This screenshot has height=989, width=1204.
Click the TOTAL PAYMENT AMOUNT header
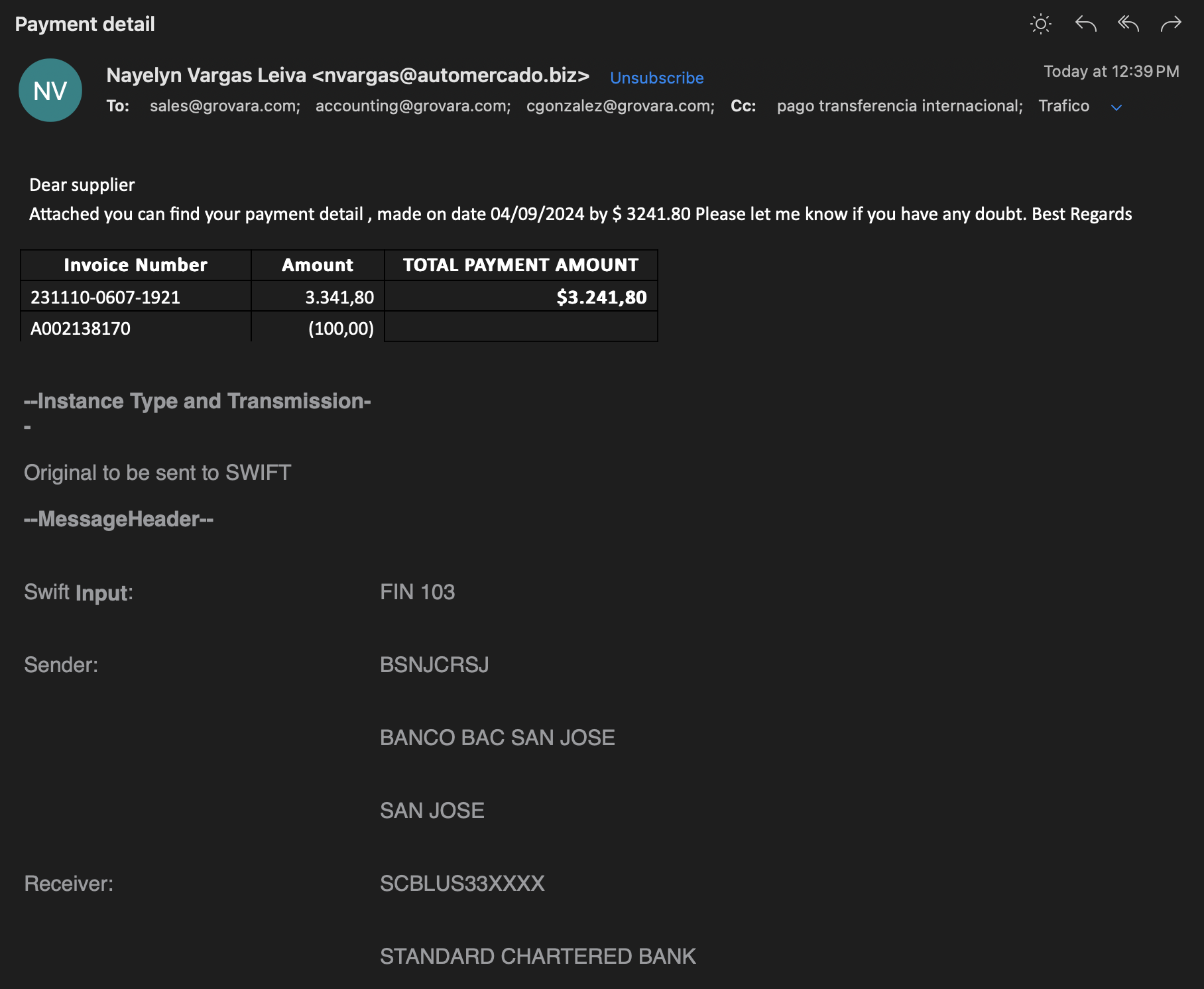click(x=521, y=265)
